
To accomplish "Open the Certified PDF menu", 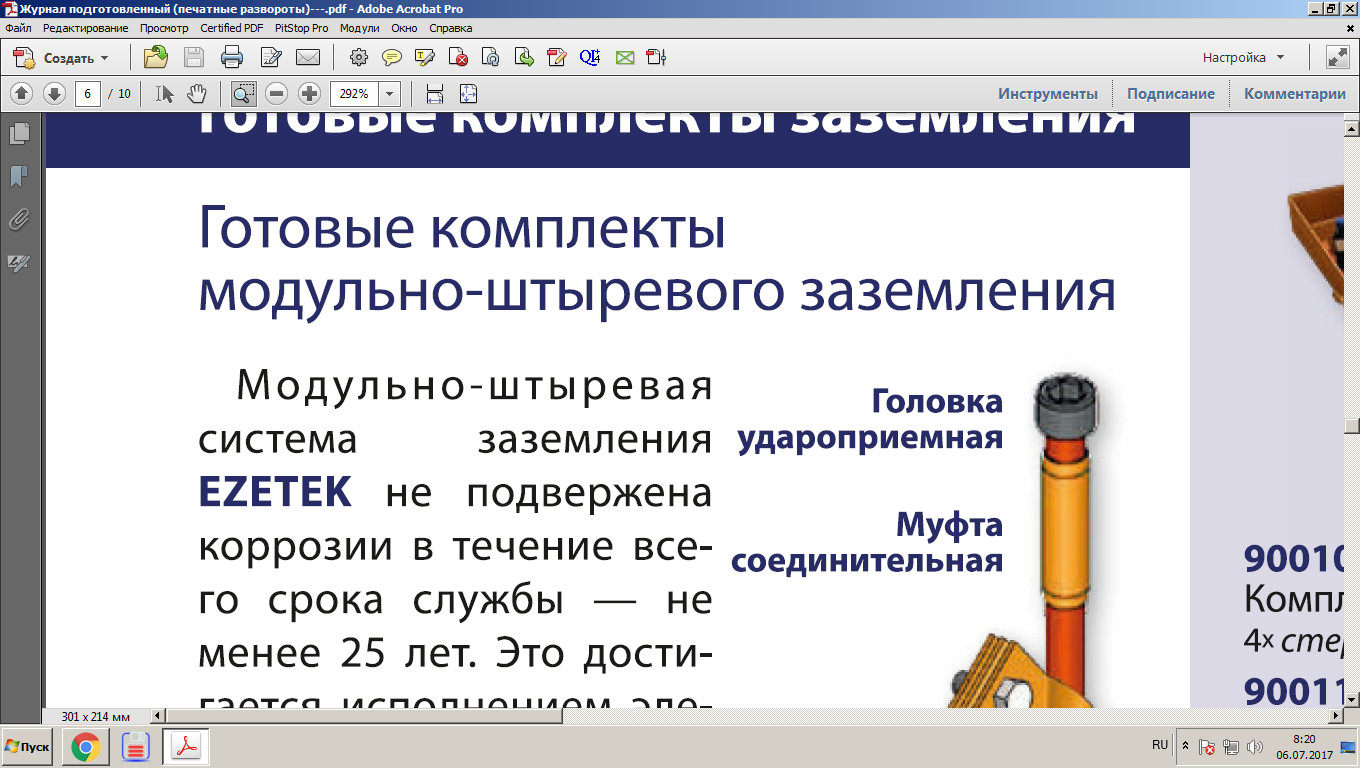I will tap(231, 28).
